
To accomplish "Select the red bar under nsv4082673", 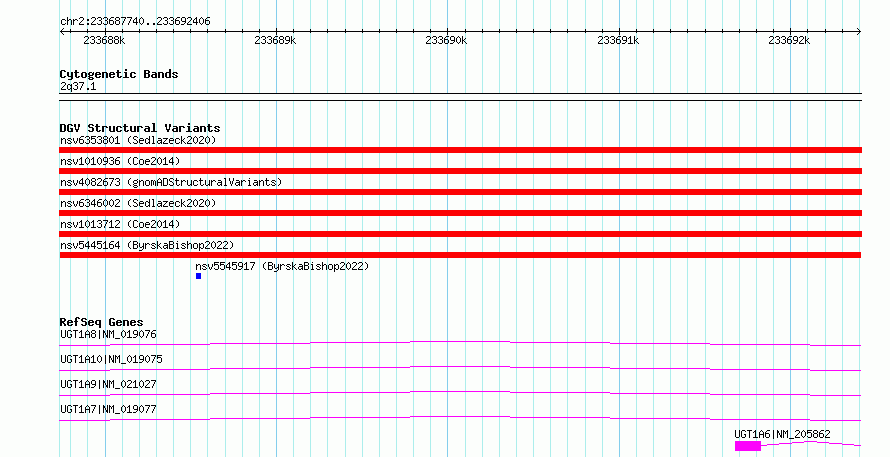I will [460, 192].
